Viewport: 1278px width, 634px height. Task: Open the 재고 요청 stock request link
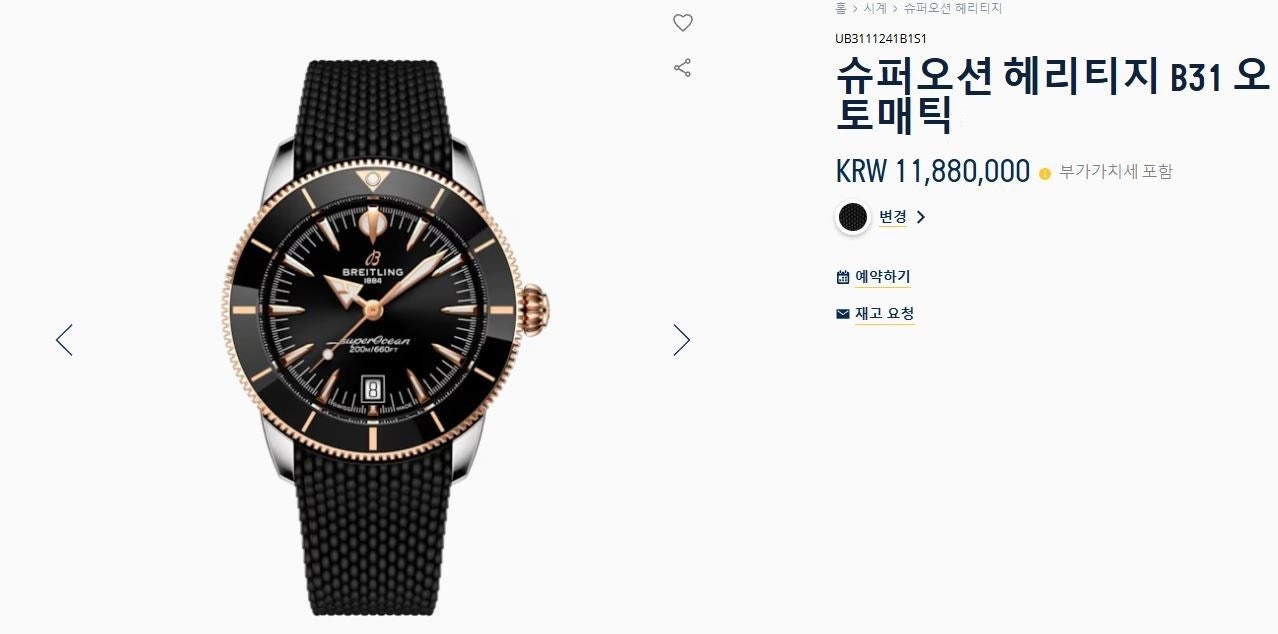pyautogui.click(x=884, y=314)
